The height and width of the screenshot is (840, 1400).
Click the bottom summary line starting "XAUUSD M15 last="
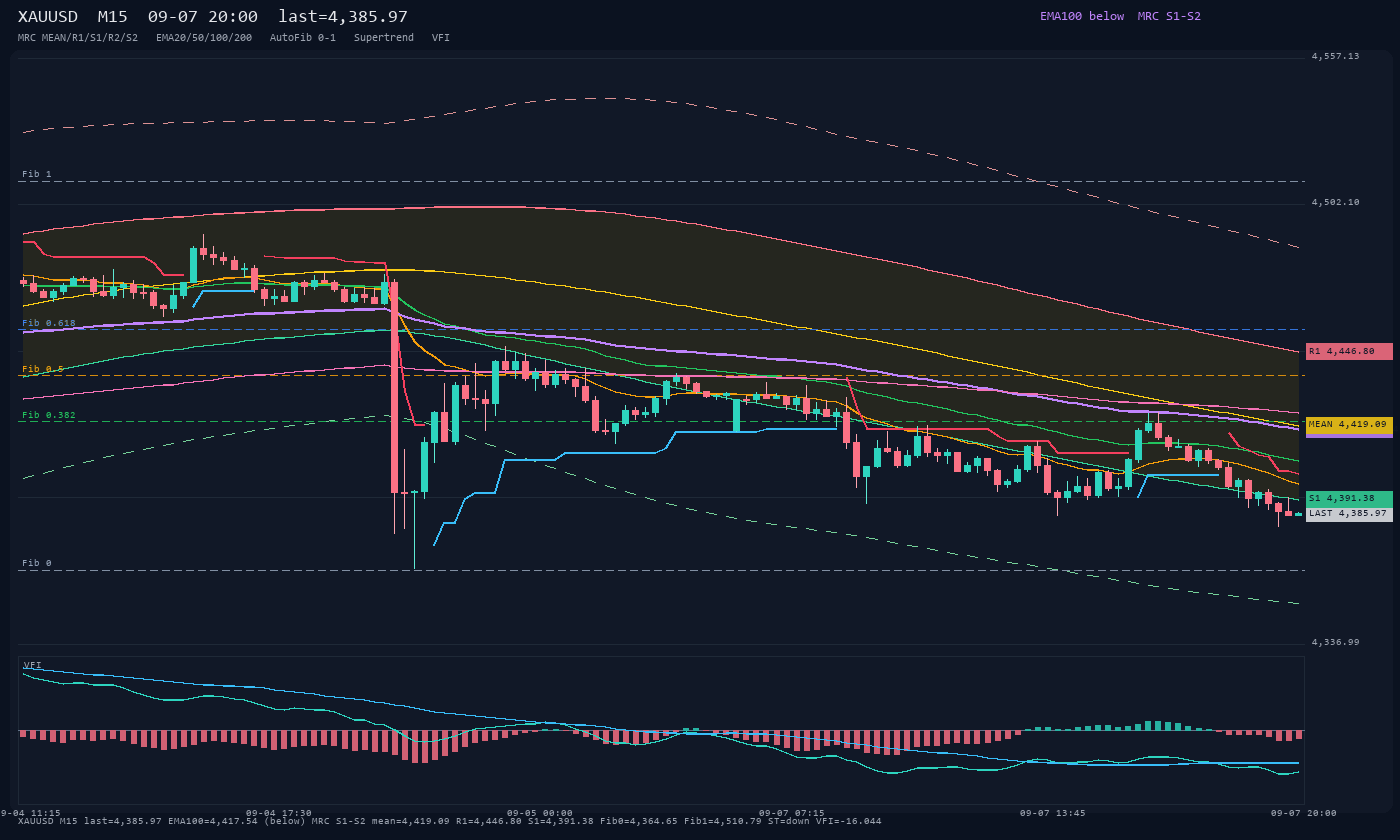pyautogui.click(x=450, y=821)
